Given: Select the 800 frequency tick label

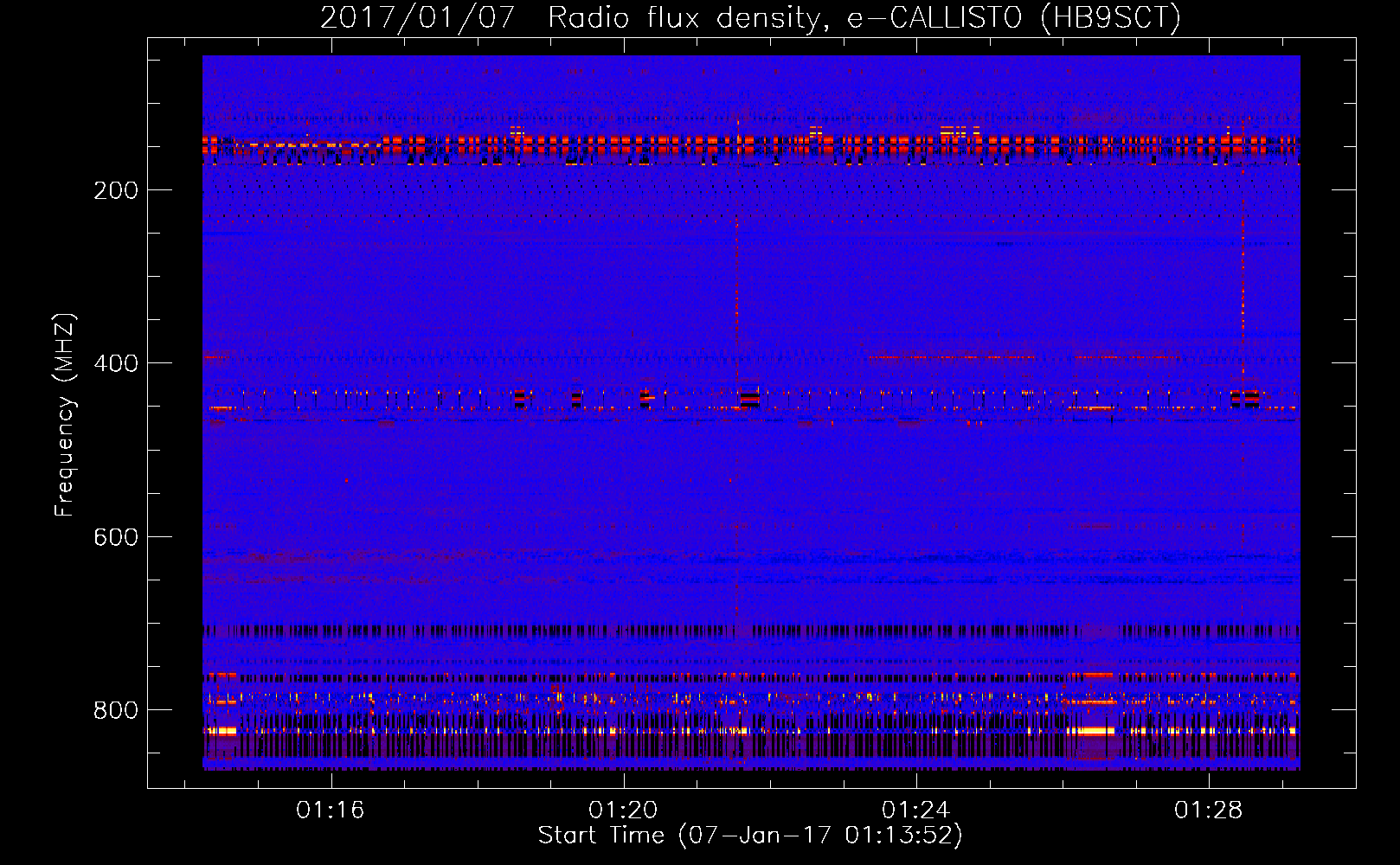Looking at the screenshot, I should (116, 710).
